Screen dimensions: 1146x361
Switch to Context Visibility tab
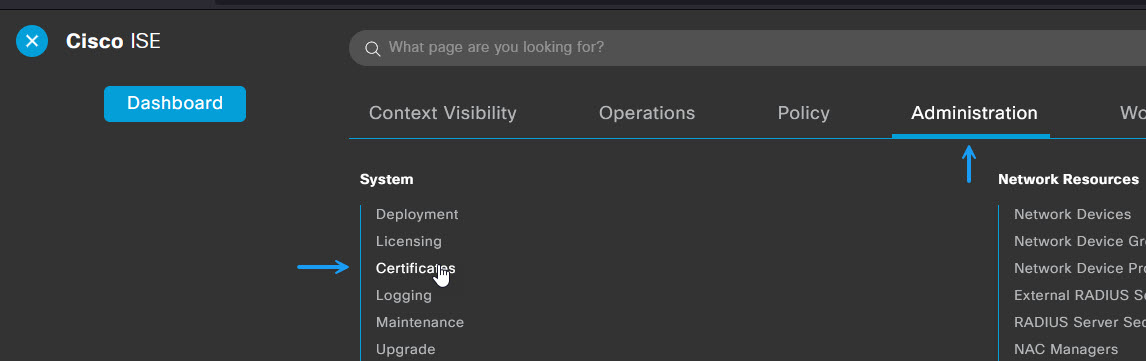[x=442, y=113]
